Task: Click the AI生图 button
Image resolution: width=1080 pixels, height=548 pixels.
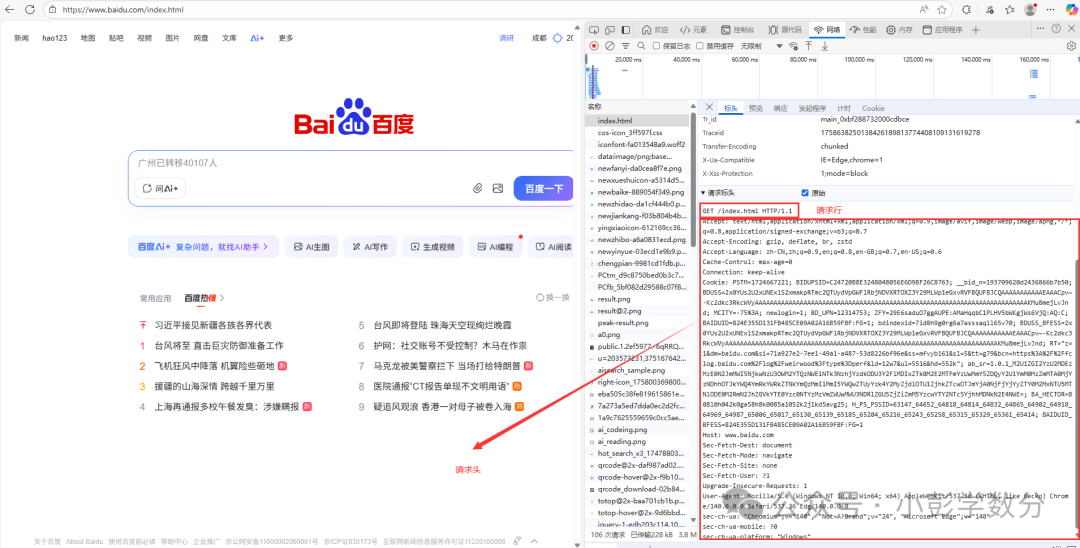Action: [311, 246]
